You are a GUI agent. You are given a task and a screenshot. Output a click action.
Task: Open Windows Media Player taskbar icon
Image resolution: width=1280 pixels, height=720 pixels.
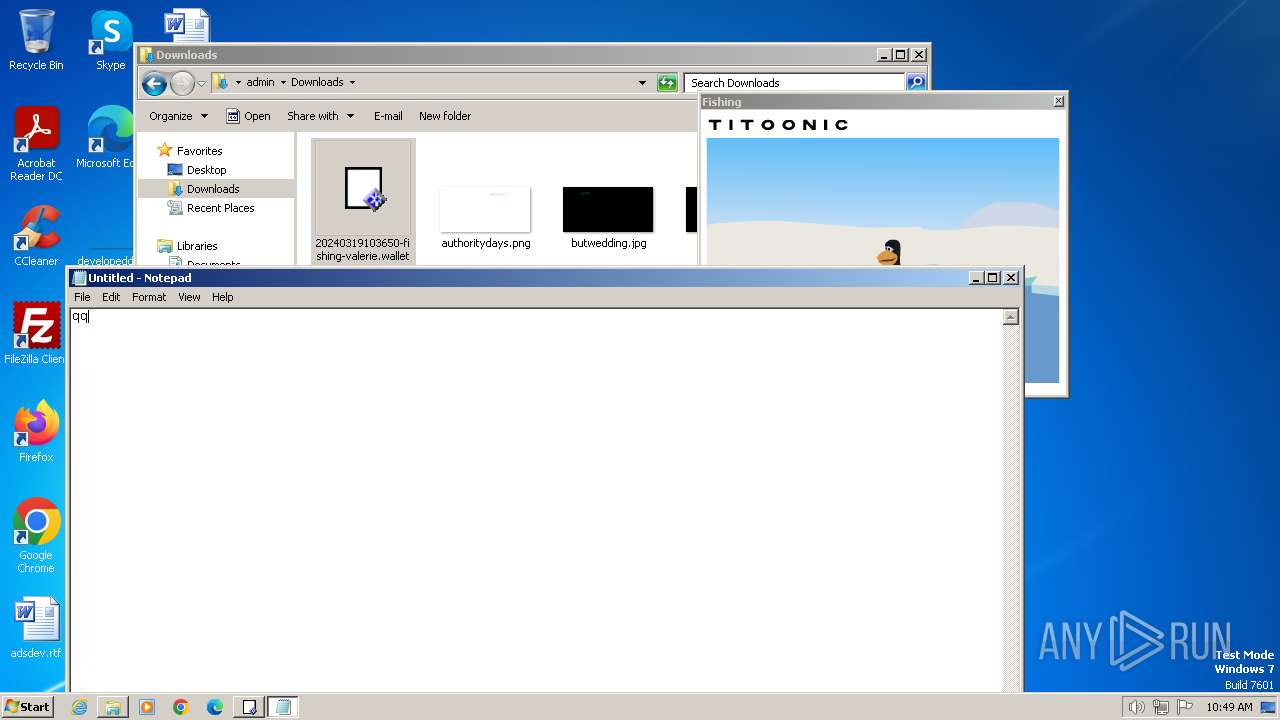pos(147,707)
